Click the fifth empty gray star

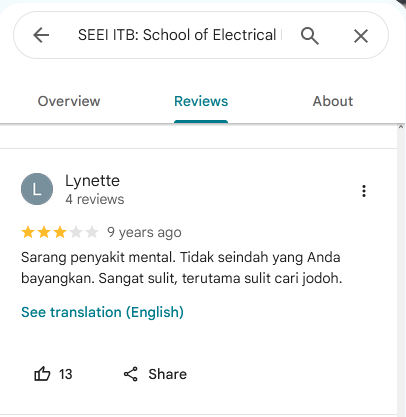(92, 232)
